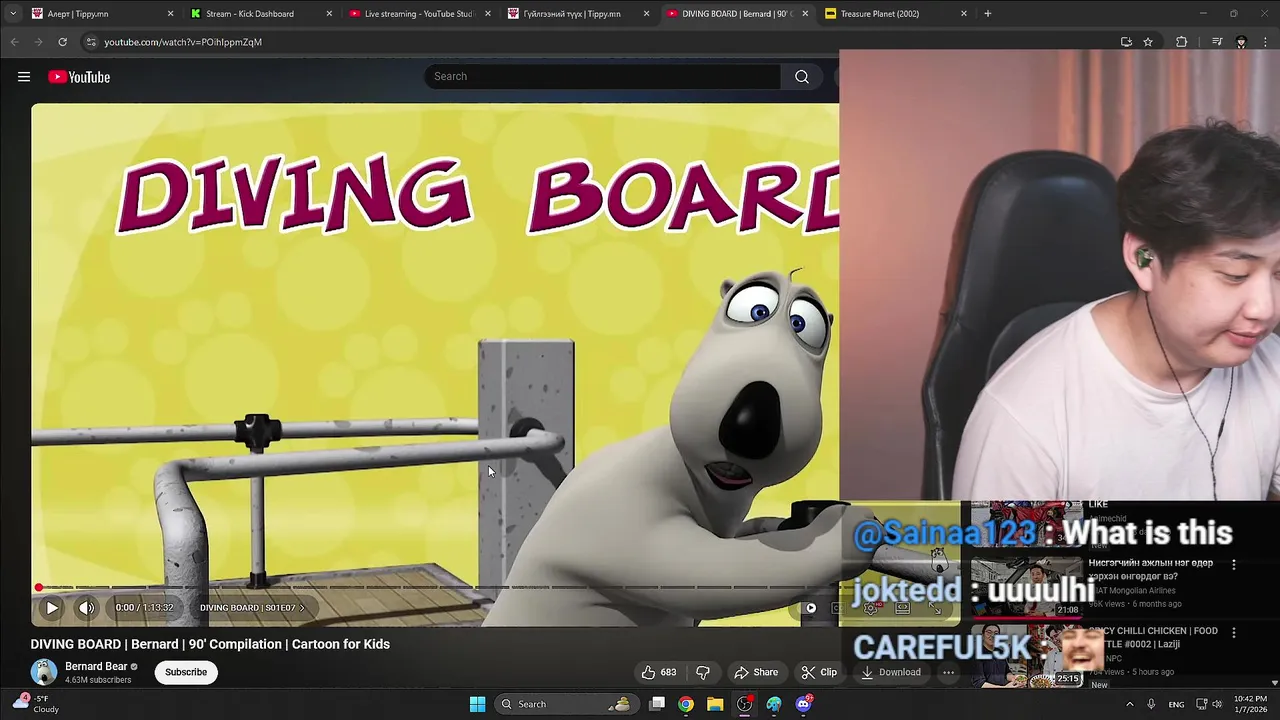Open the MIAT Mongolian Airlines suggested video thumbnail

coord(1027,586)
